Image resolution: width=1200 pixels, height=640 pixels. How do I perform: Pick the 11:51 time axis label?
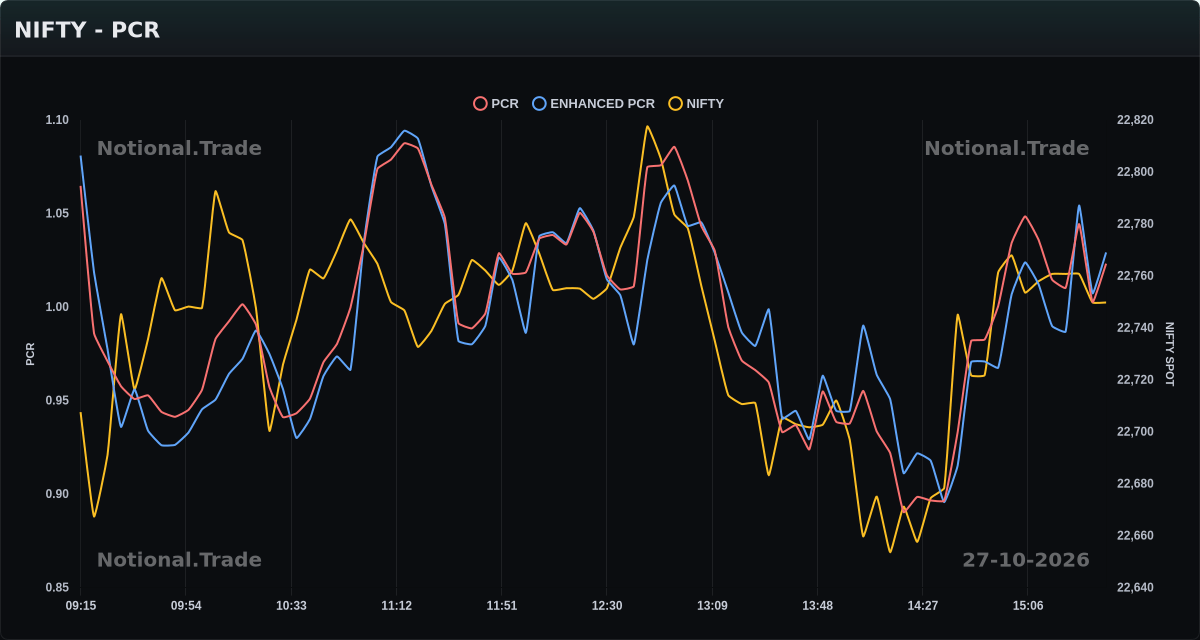[x=502, y=606]
